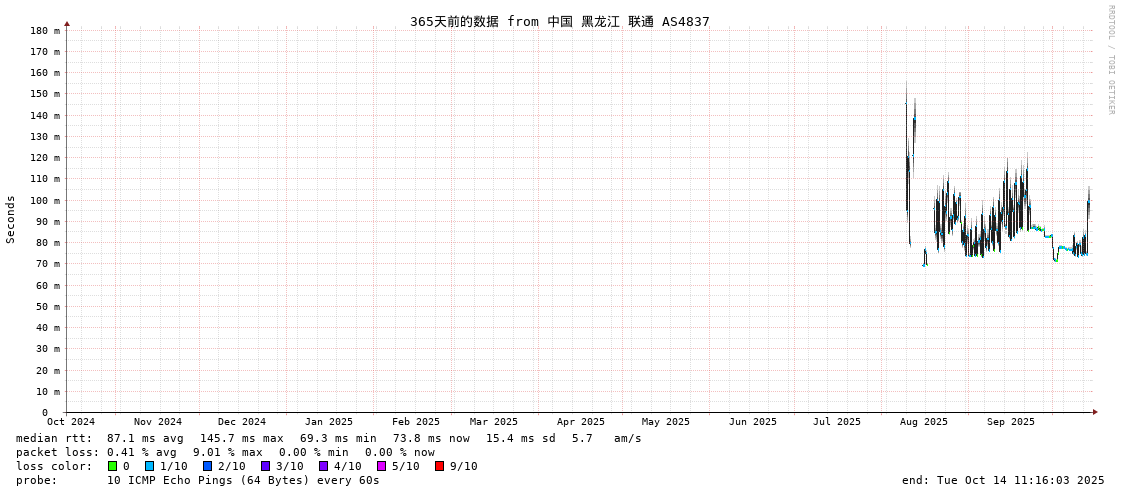The image size is (1121, 494).
Task: Click the light blue 1/10 loss swatch
Action: pos(149,466)
